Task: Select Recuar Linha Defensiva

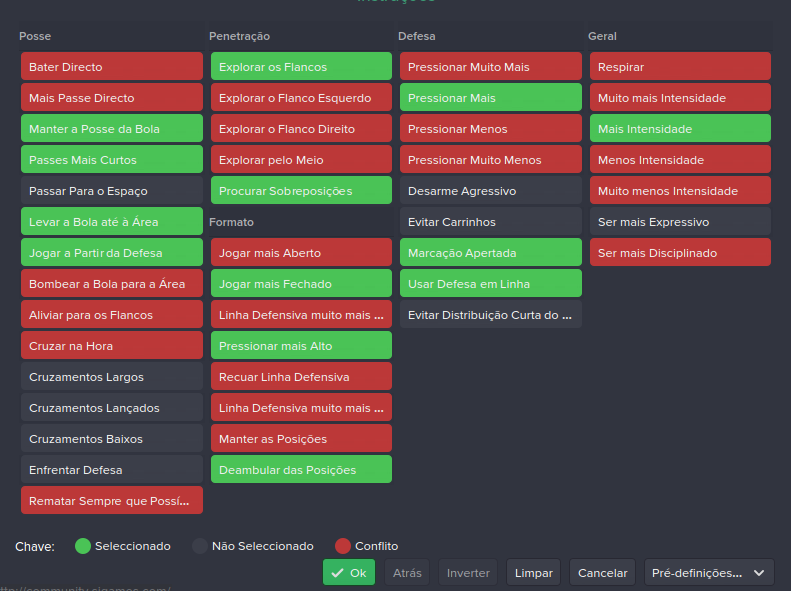Action: [301, 377]
